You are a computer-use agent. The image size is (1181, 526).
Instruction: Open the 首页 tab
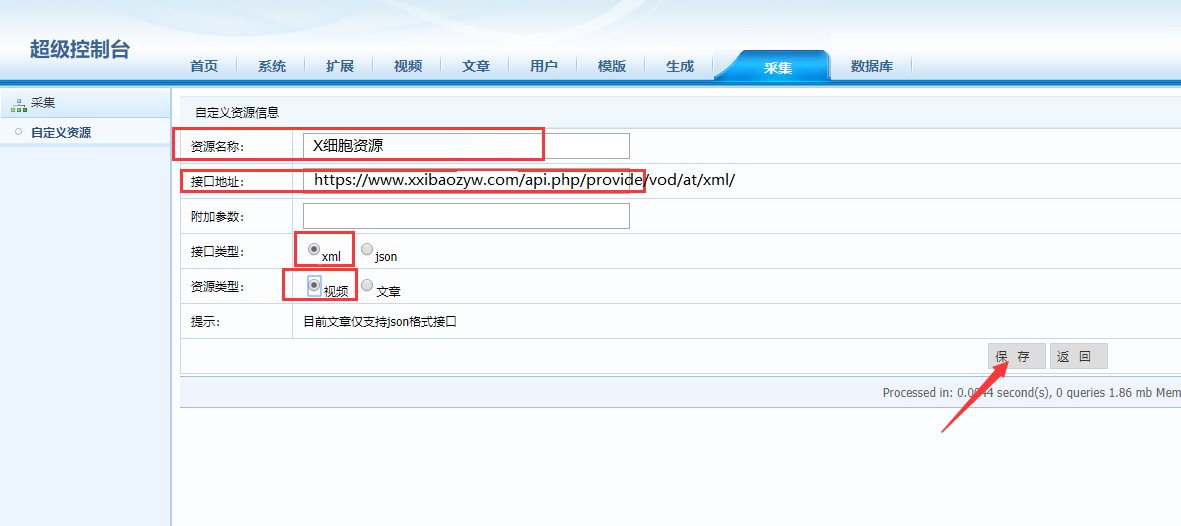tap(204, 66)
